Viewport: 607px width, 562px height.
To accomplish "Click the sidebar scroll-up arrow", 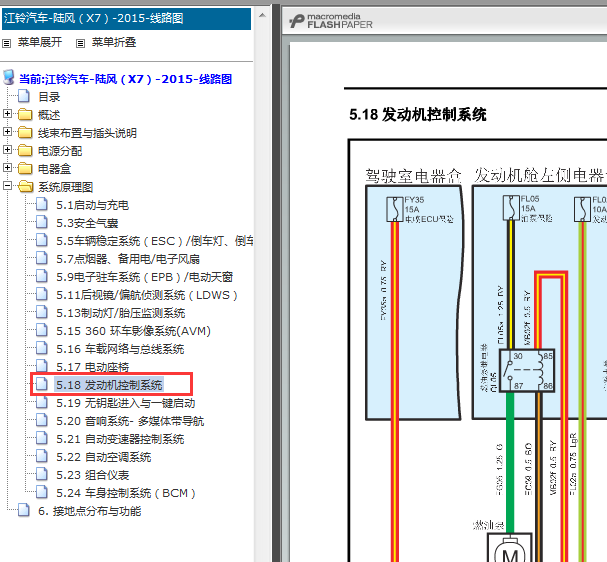I will tap(262, 16).
